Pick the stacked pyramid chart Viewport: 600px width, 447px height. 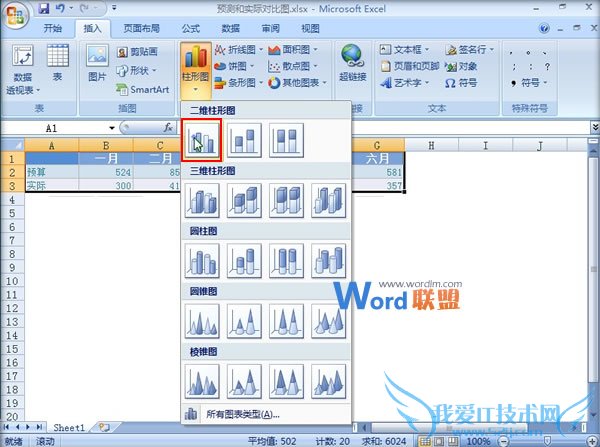coord(244,381)
